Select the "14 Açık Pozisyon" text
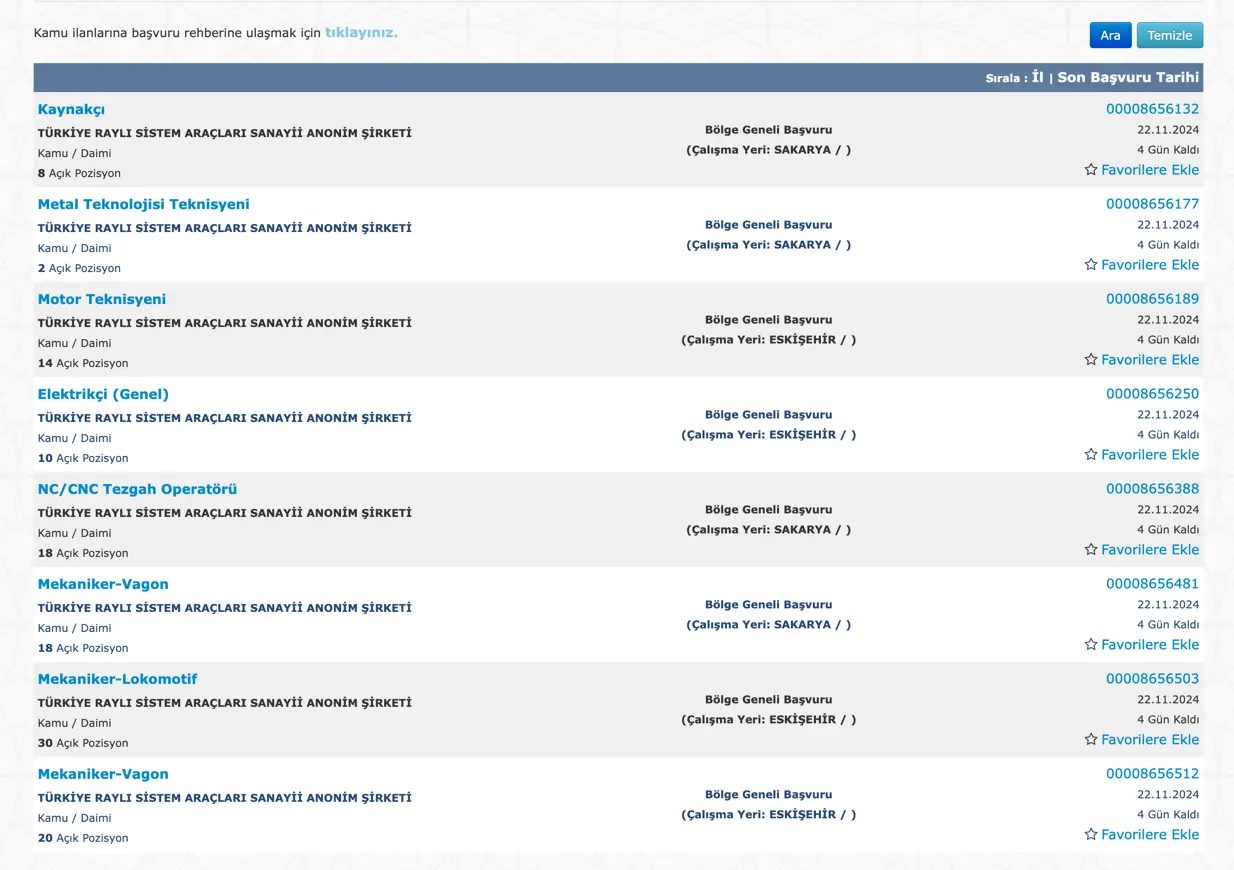This screenshot has height=870, width=1234. (83, 363)
